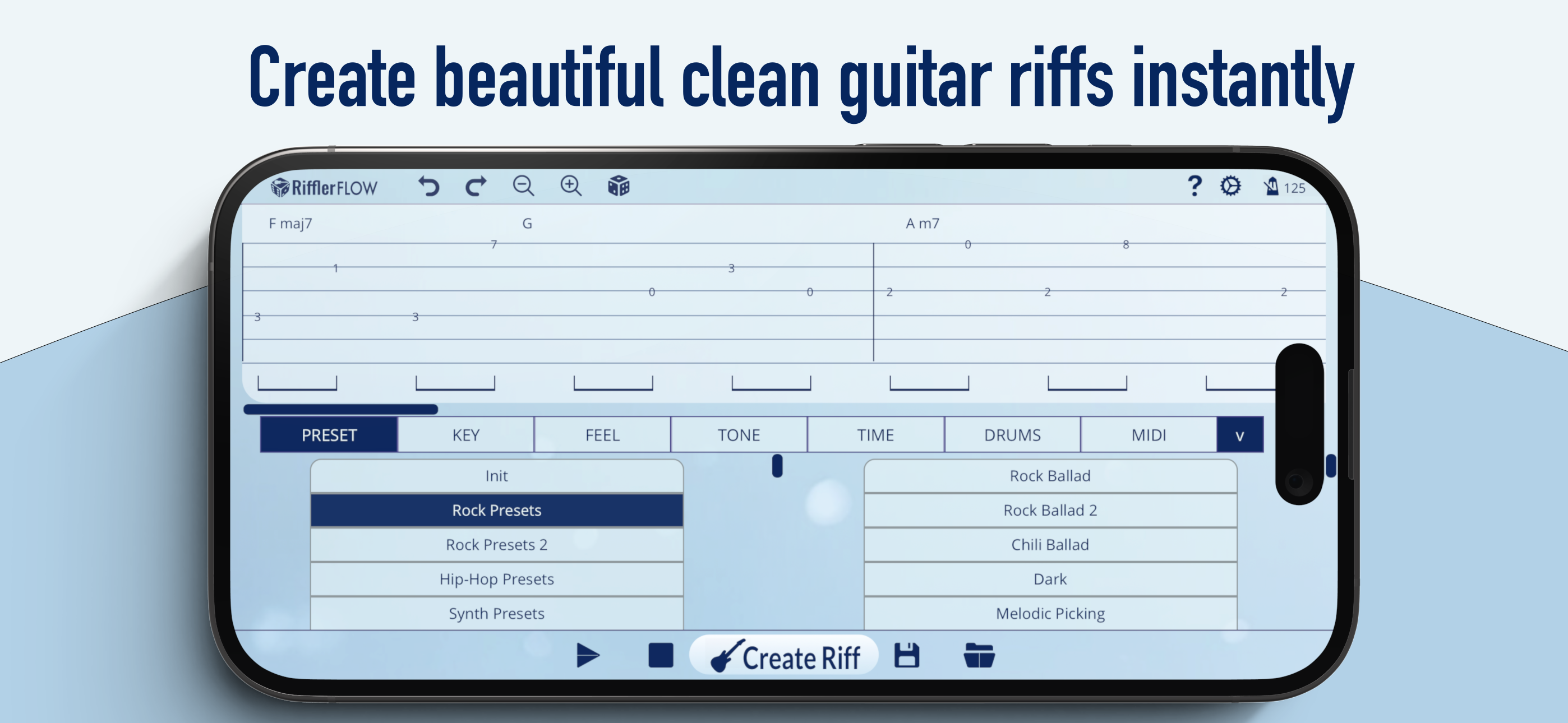Load the Rock Ballad 2 preset
The image size is (1568, 723).
coord(1050,510)
